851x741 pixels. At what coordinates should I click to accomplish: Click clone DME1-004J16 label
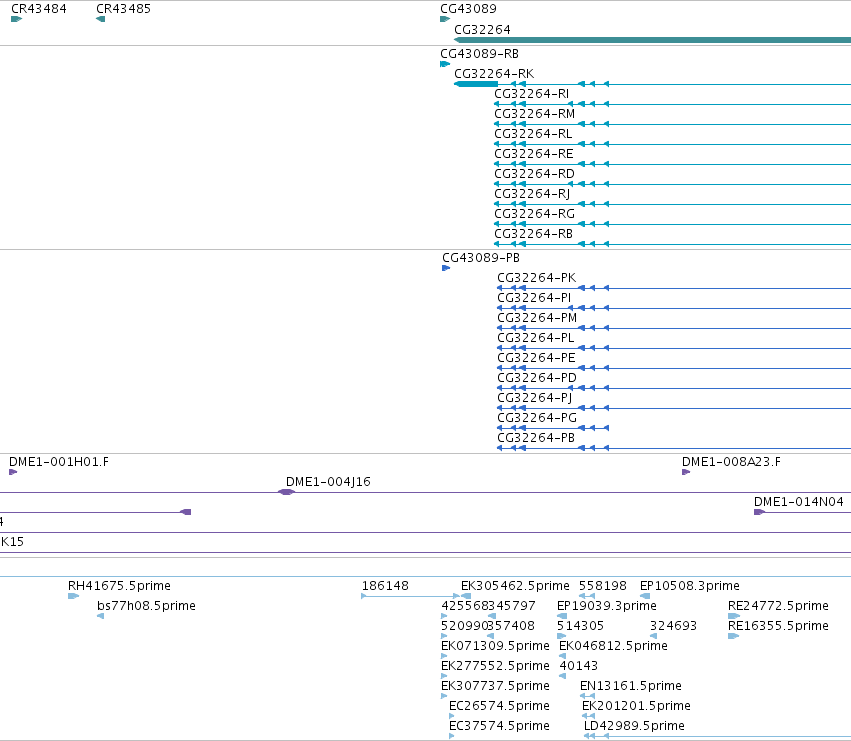pyautogui.click(x=328, y=482)
